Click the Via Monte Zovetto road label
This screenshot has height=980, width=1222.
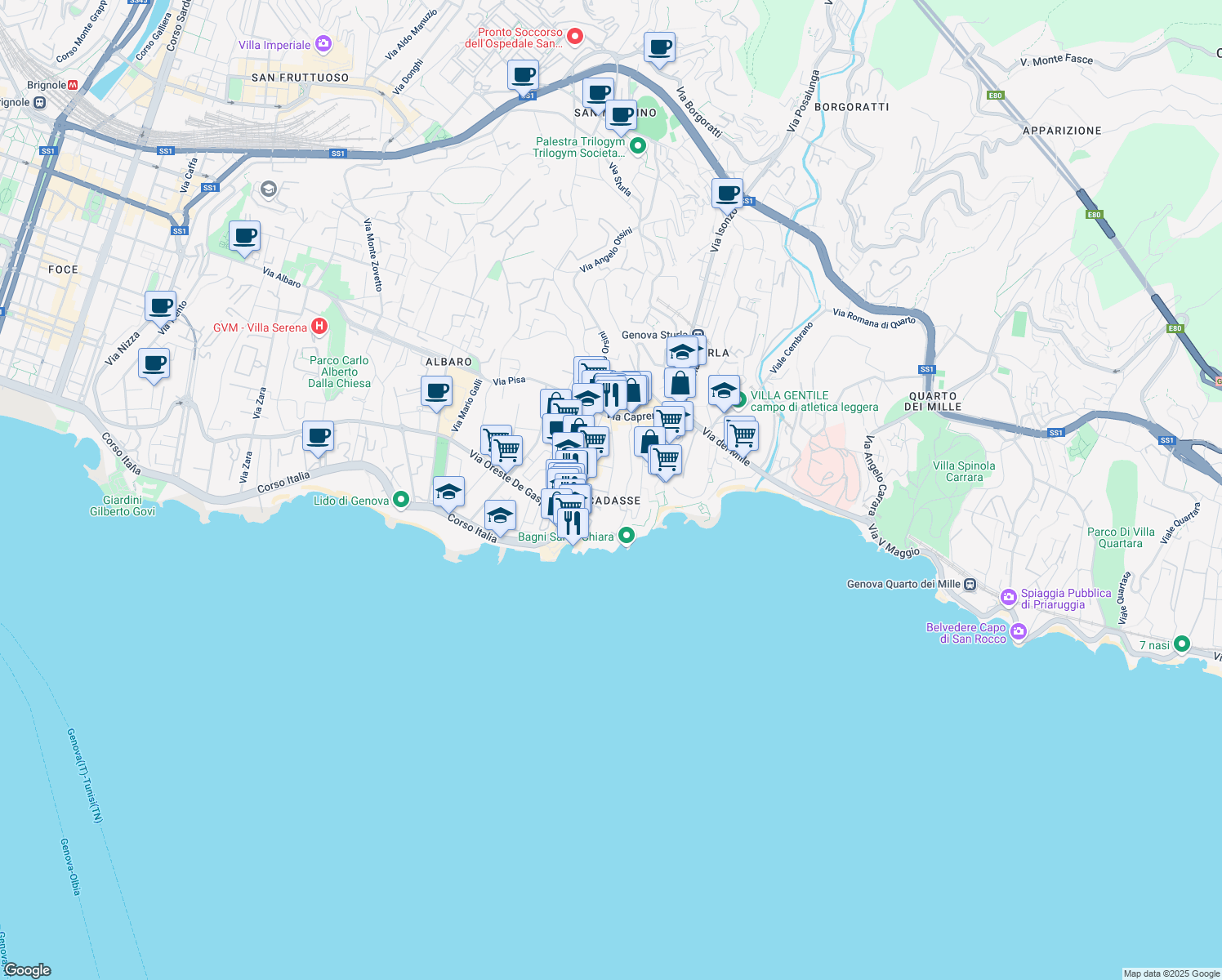coord(372,255)
